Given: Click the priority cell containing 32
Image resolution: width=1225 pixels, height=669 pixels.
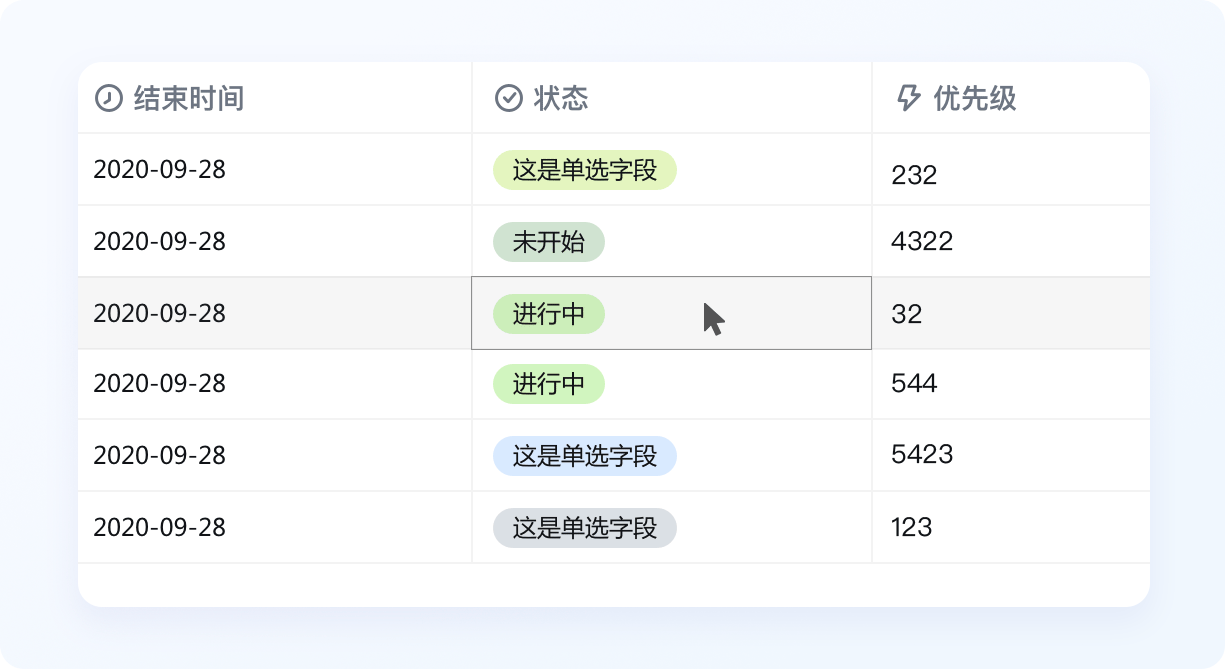Looking at the screenshot, I should (x=906, y=315).
